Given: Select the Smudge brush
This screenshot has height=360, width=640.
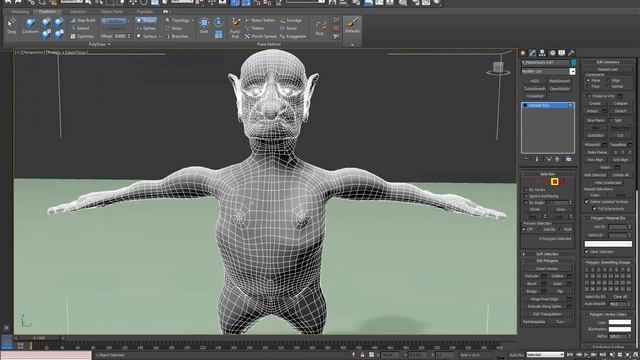Looking at the screenshot, I should click(291, 20).
